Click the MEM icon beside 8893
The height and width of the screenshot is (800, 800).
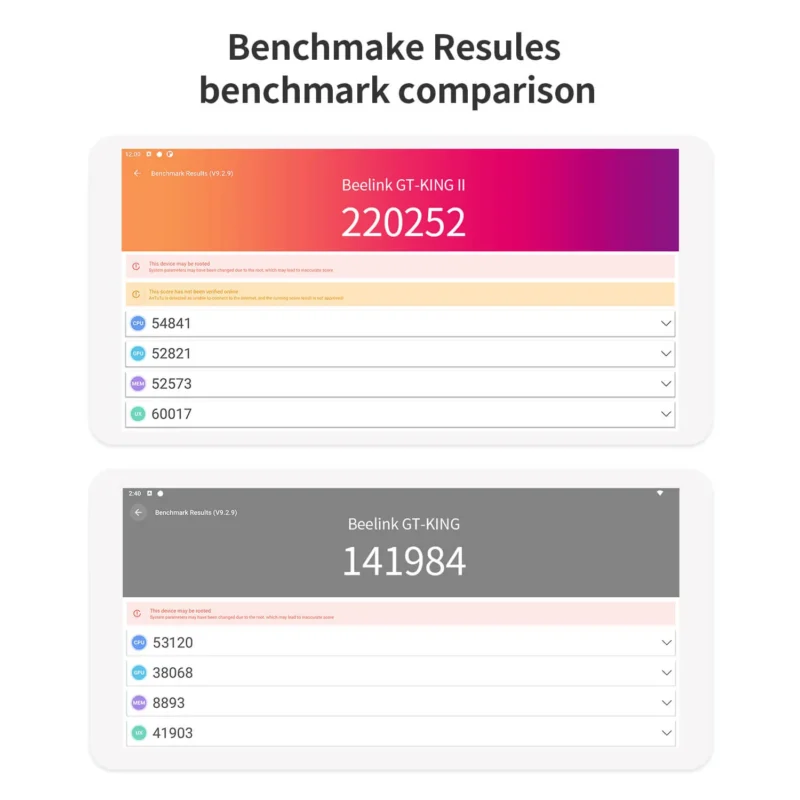139,703
